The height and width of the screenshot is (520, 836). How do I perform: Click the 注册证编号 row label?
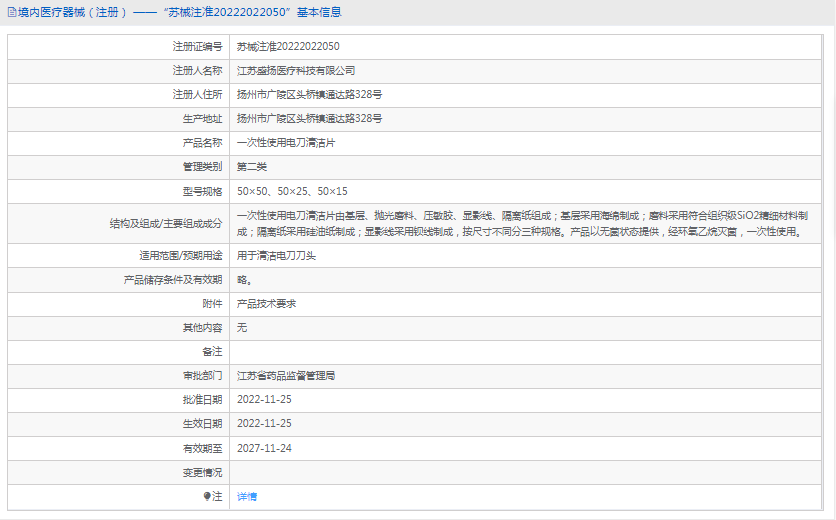click(x=197, y=46)
